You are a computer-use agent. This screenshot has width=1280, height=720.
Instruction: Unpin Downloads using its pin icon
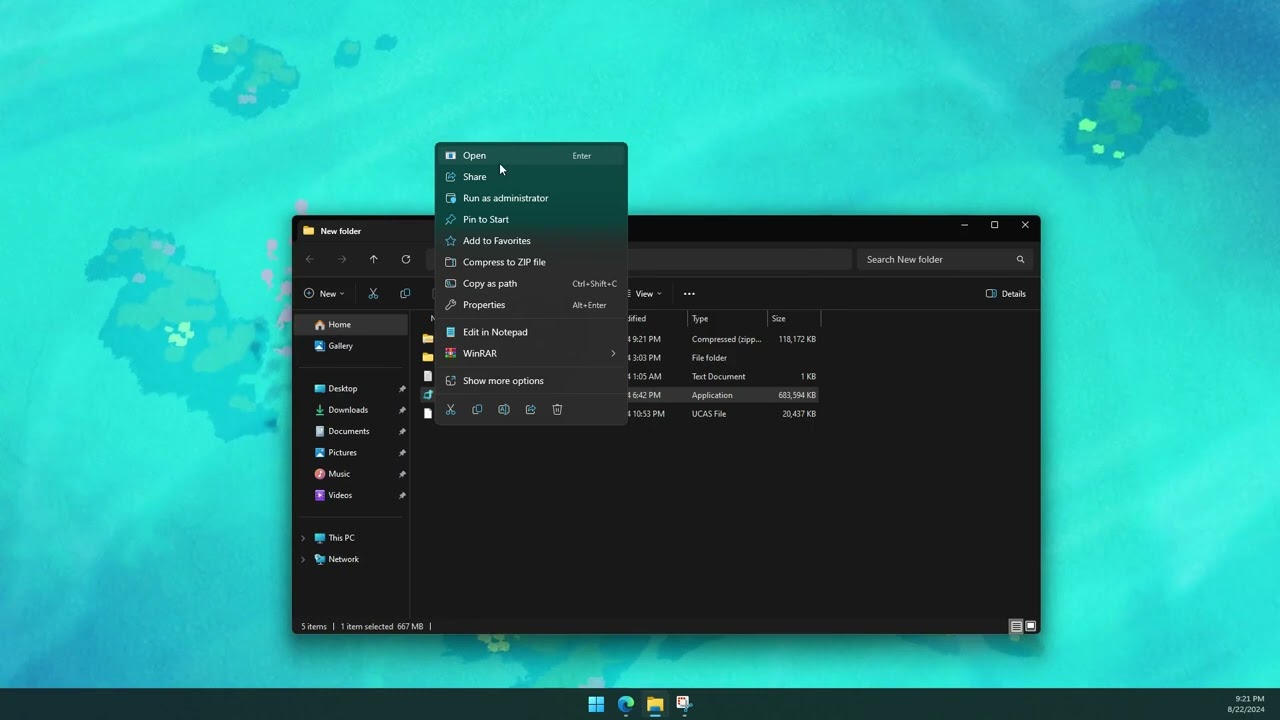(402, 410)
